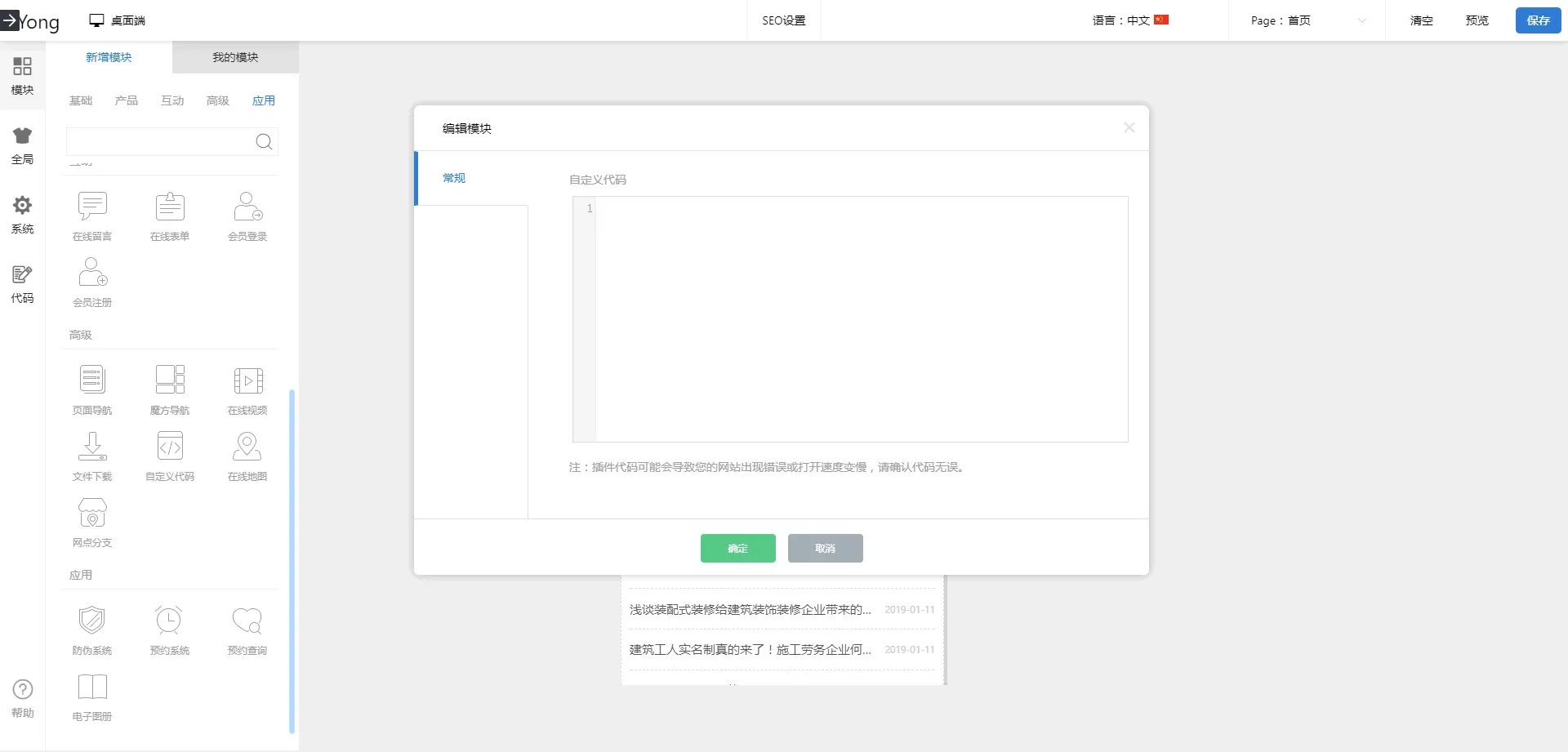Click the 保存 button in top bar
The image size is (1568, 752).
pos(1538,20)
